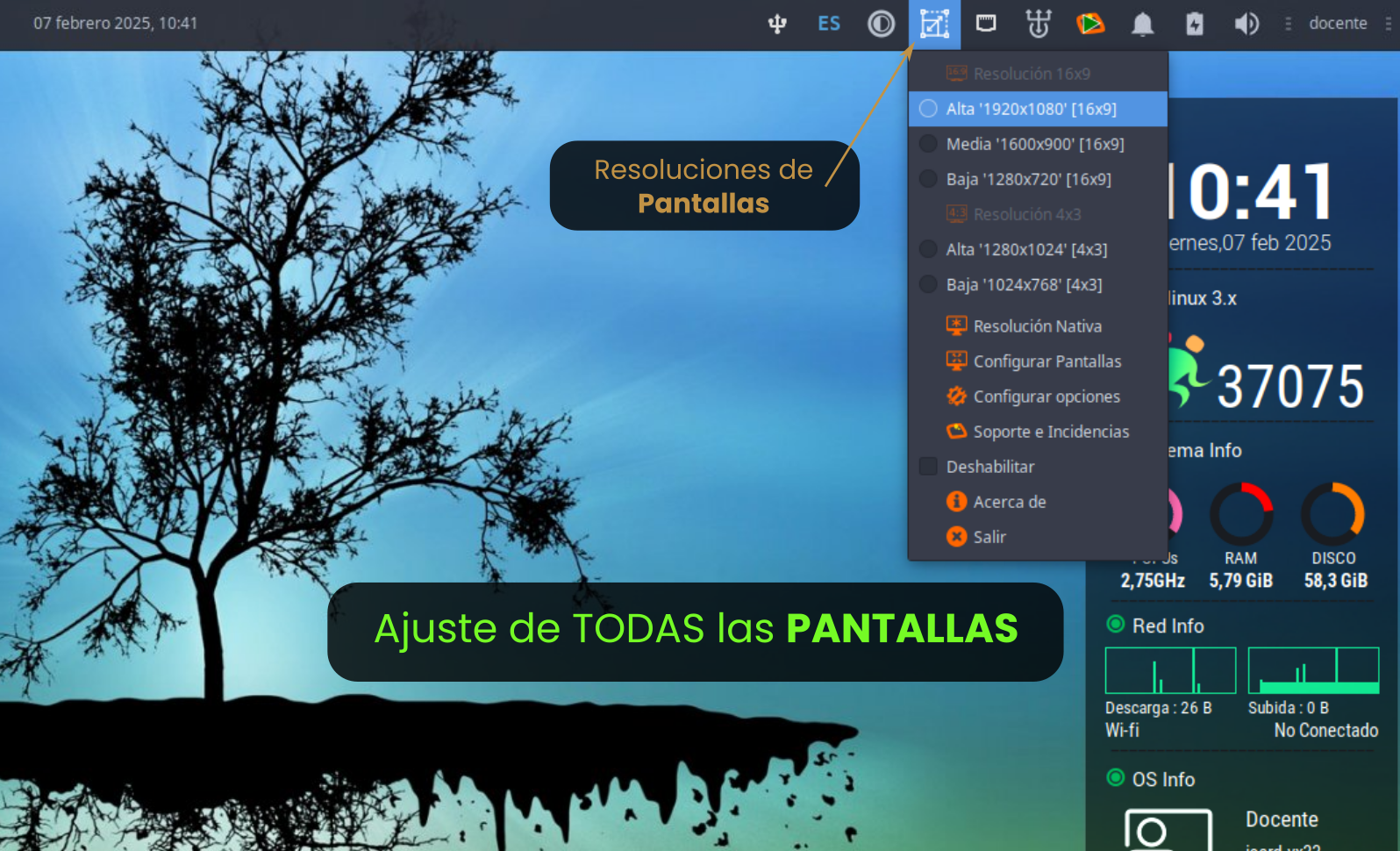Click the RAM usage ring gauge
1400x851 pixels.
click(x=1241, y=513)
